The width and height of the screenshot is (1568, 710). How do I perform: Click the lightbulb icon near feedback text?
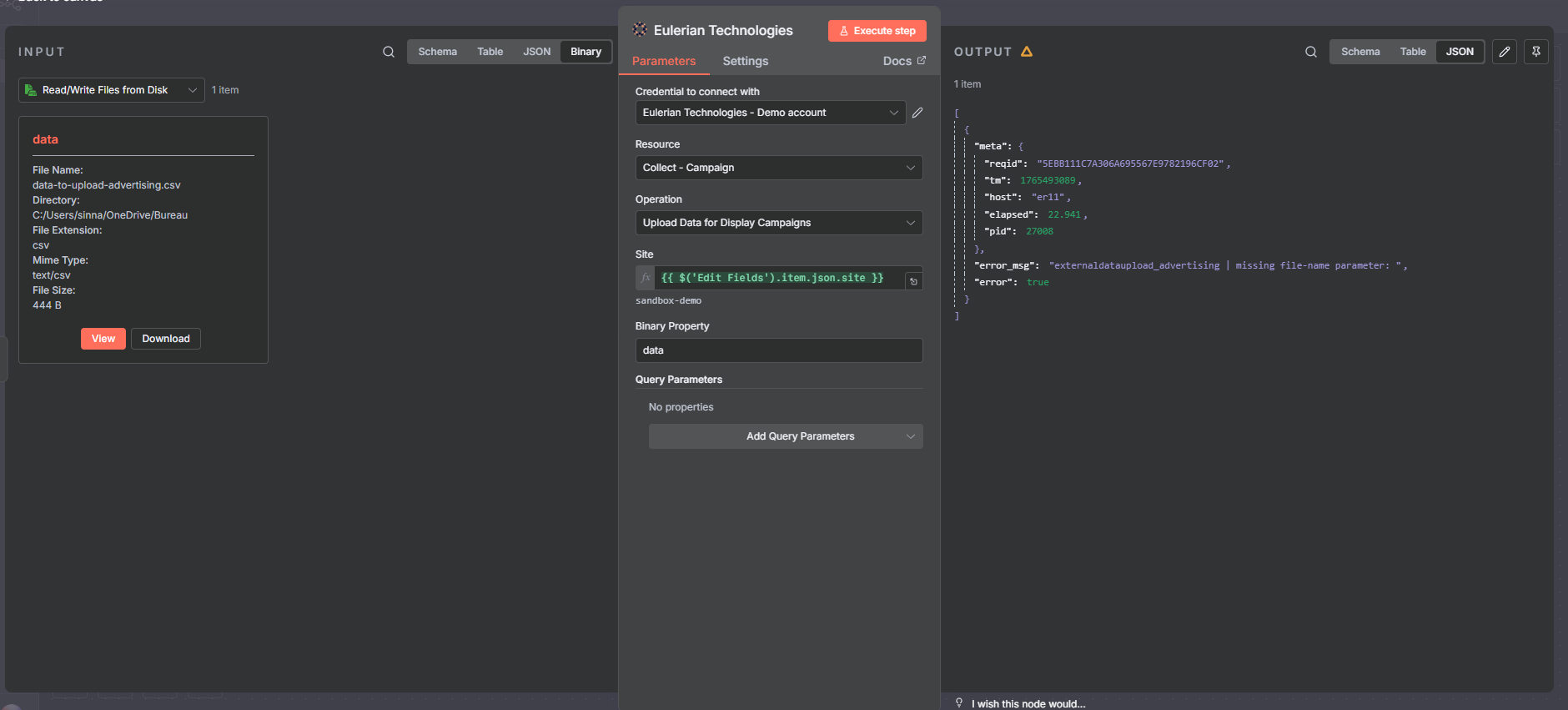(959, 703)
